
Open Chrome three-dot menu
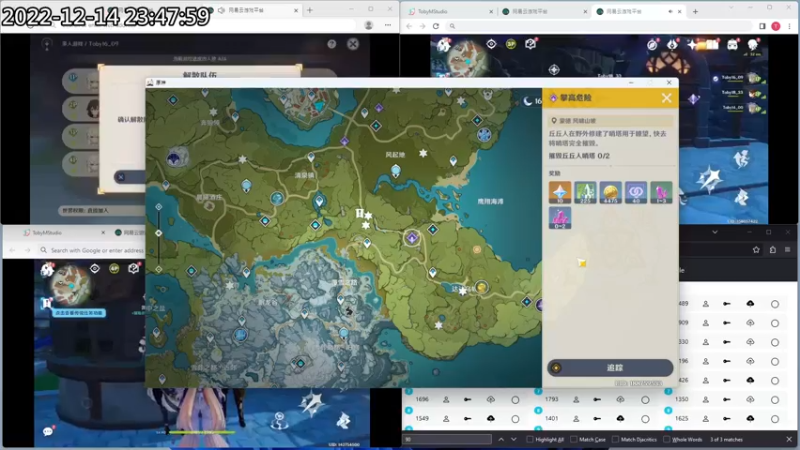point(789,26)
